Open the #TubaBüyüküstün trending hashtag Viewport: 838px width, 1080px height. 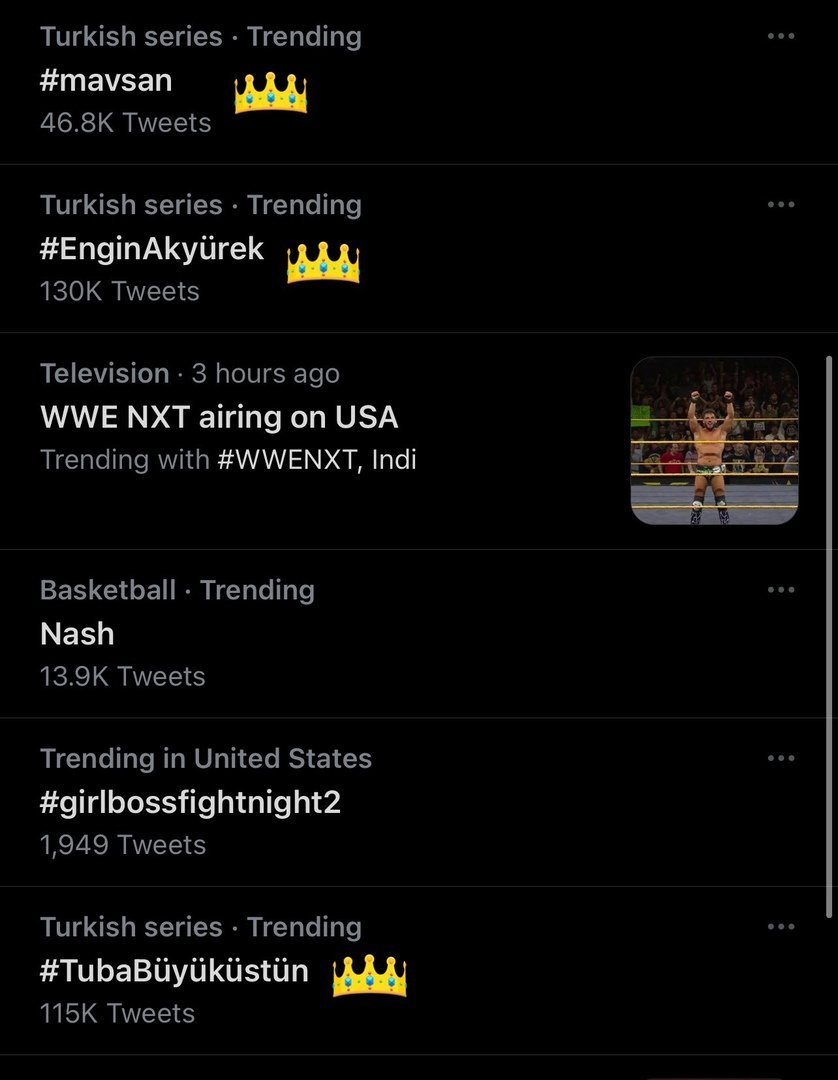174,970
